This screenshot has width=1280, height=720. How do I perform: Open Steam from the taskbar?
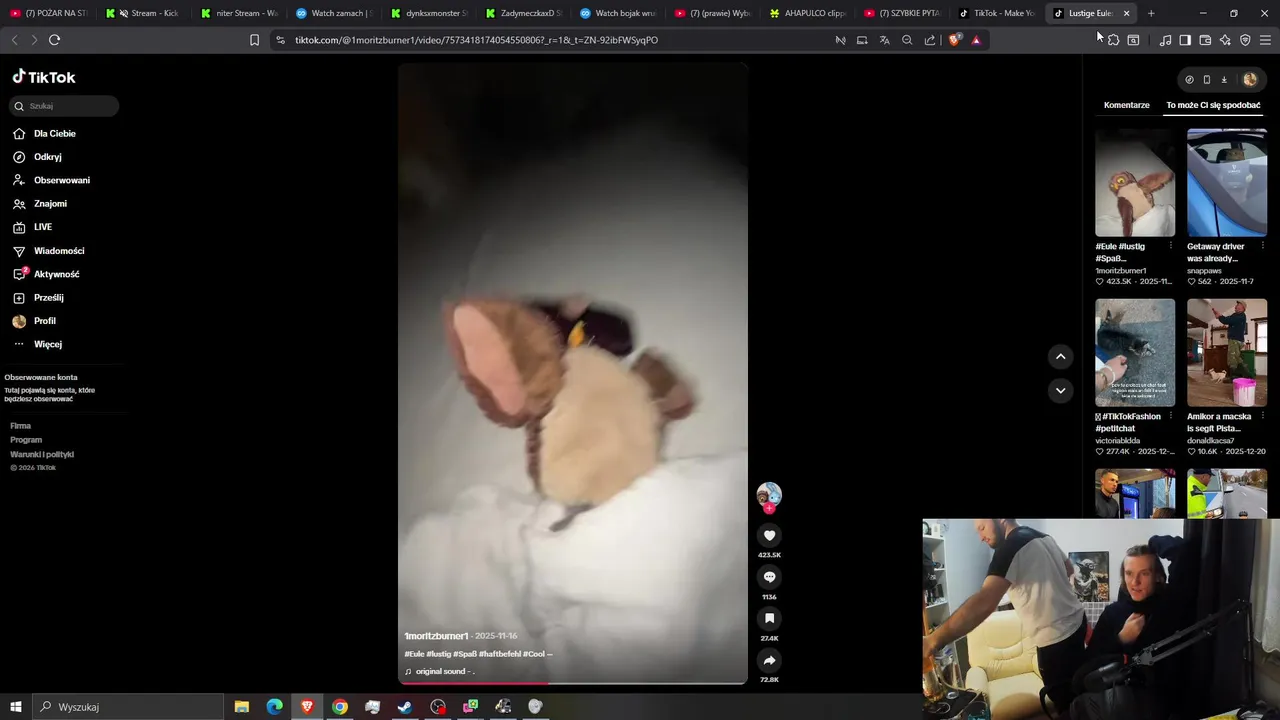pyautogui.click(x=405, y=707)
